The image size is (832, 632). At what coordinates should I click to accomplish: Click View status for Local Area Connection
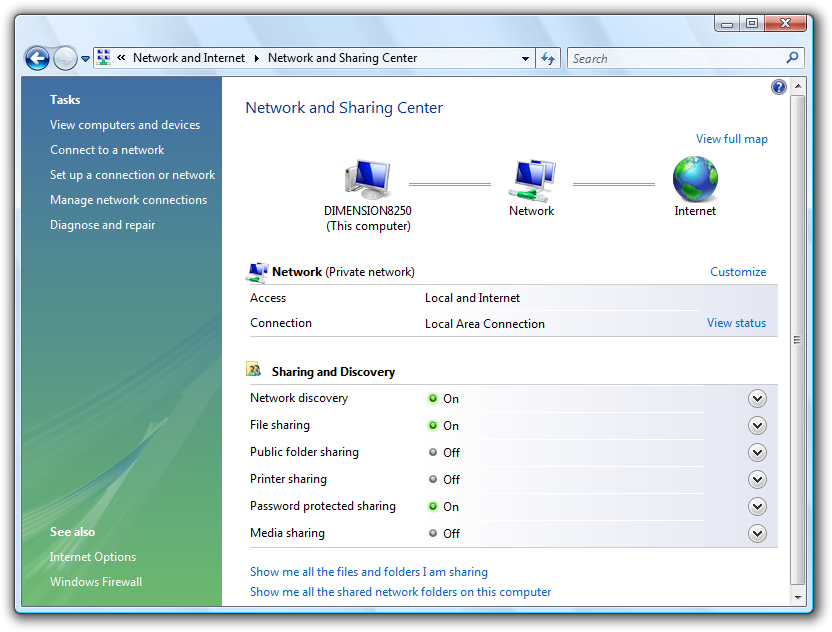click(736, 323)
